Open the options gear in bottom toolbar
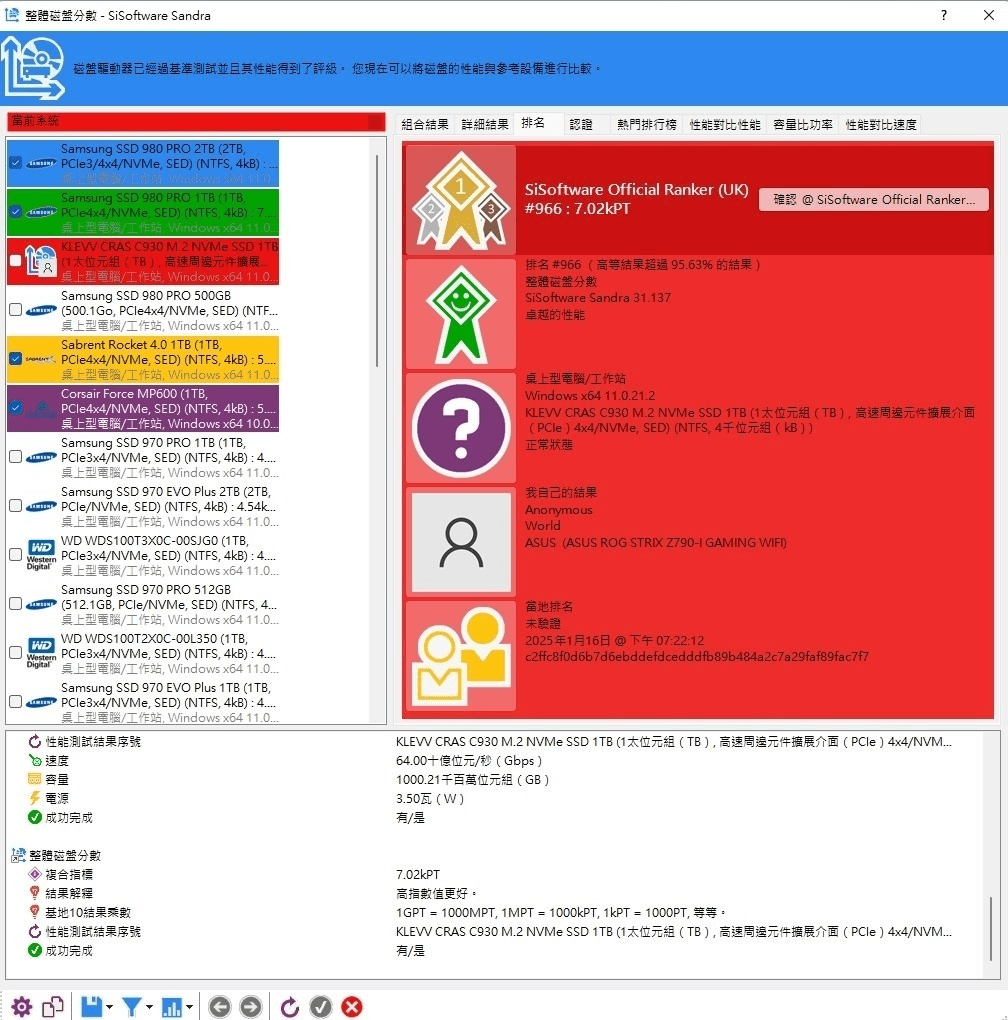 (21, 1006)
